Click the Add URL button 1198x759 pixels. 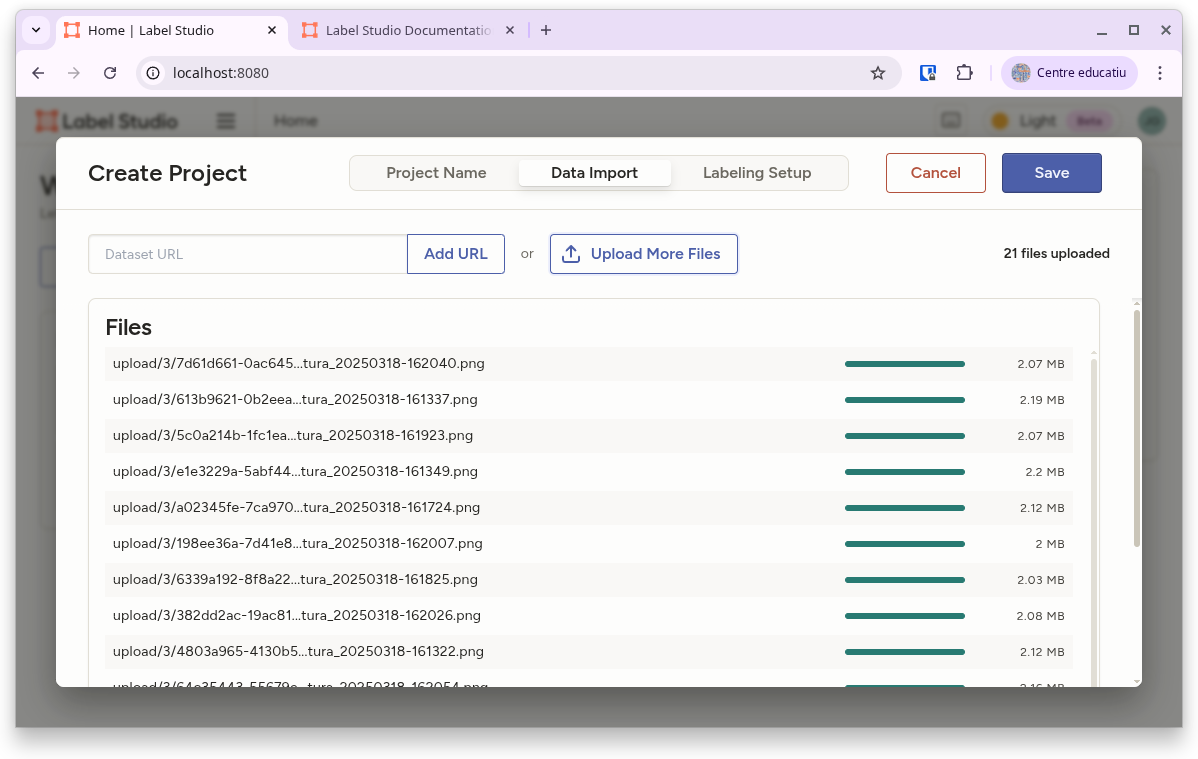point(456,254)
